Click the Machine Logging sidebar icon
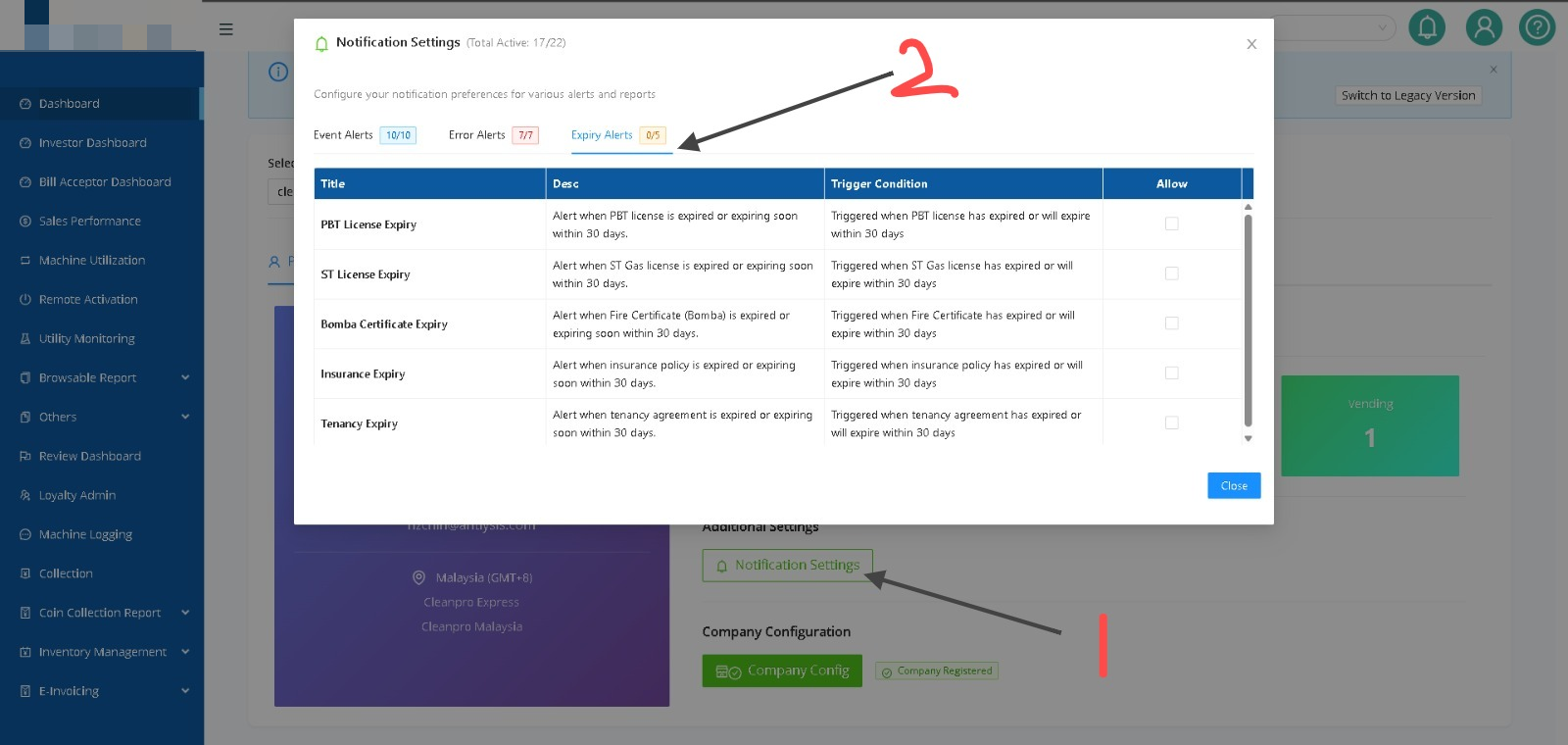Screen dimensions: 1568x745 (x=25, y=535)
